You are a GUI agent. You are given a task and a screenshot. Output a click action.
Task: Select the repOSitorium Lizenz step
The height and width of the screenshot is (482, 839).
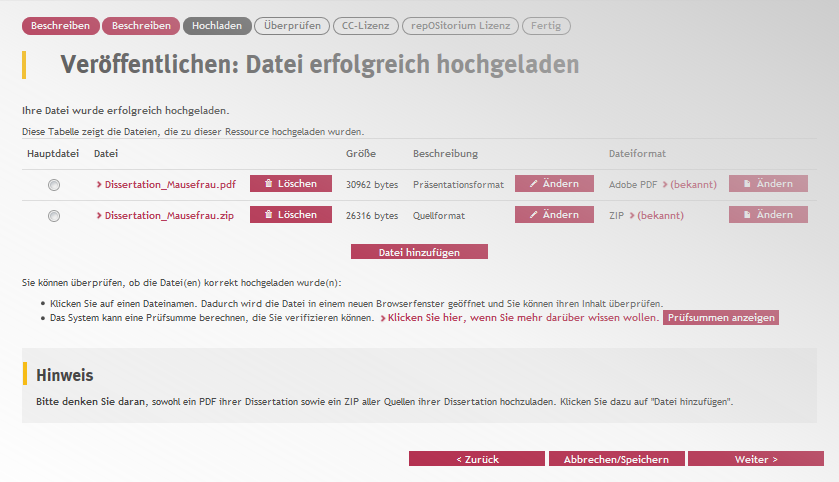(460, 26)
